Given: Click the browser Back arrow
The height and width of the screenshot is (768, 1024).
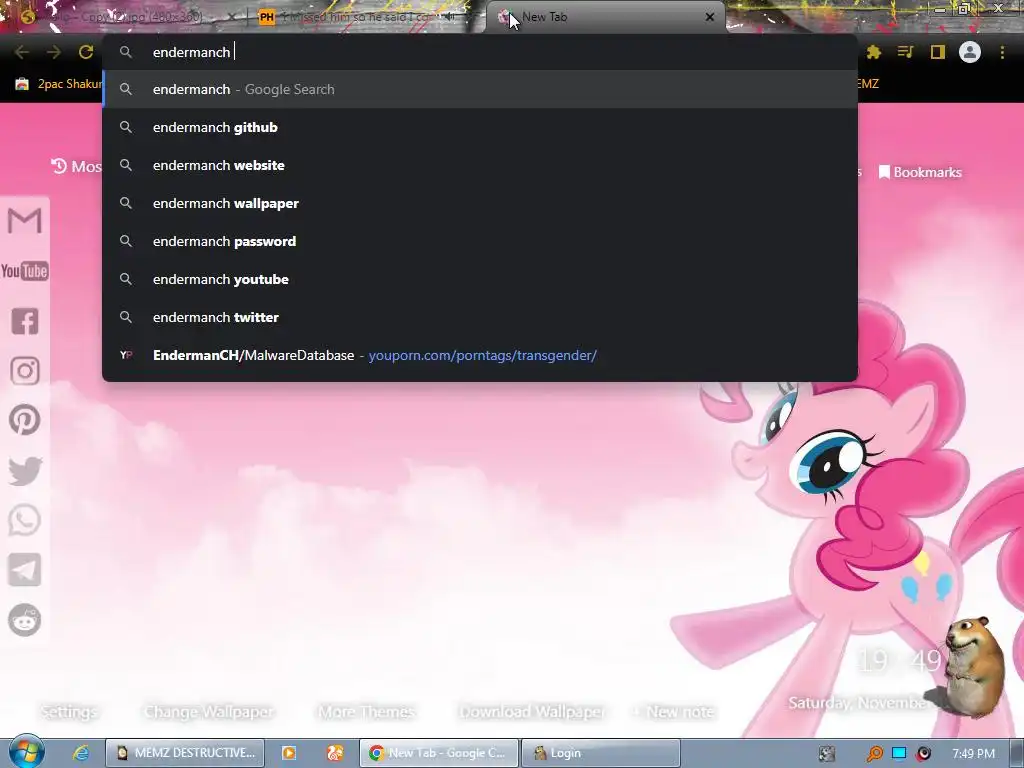Looking at the screenshot, I should click(x=22, y=52).
